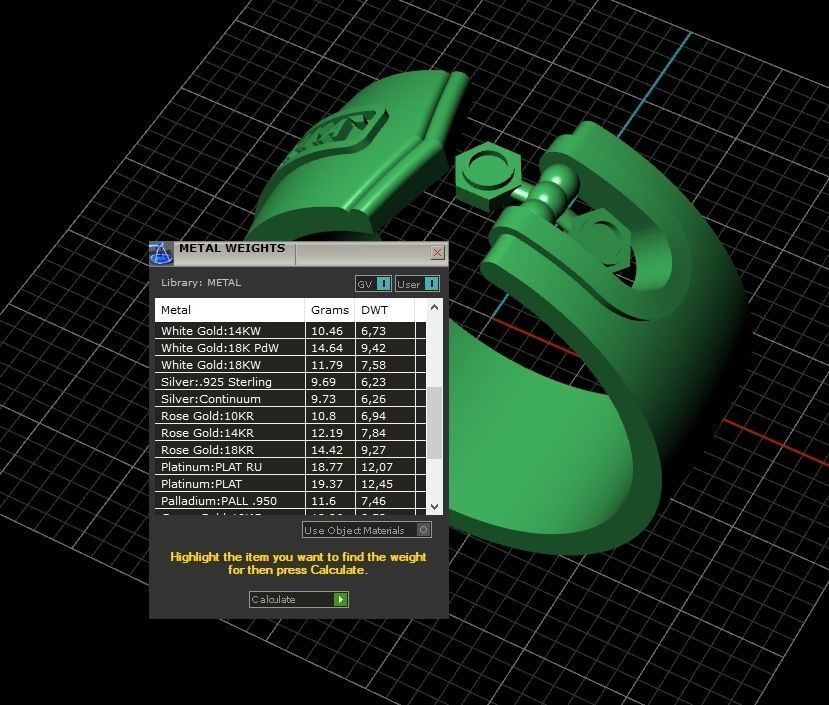Click the Calculate button

(x=298, y=599)
